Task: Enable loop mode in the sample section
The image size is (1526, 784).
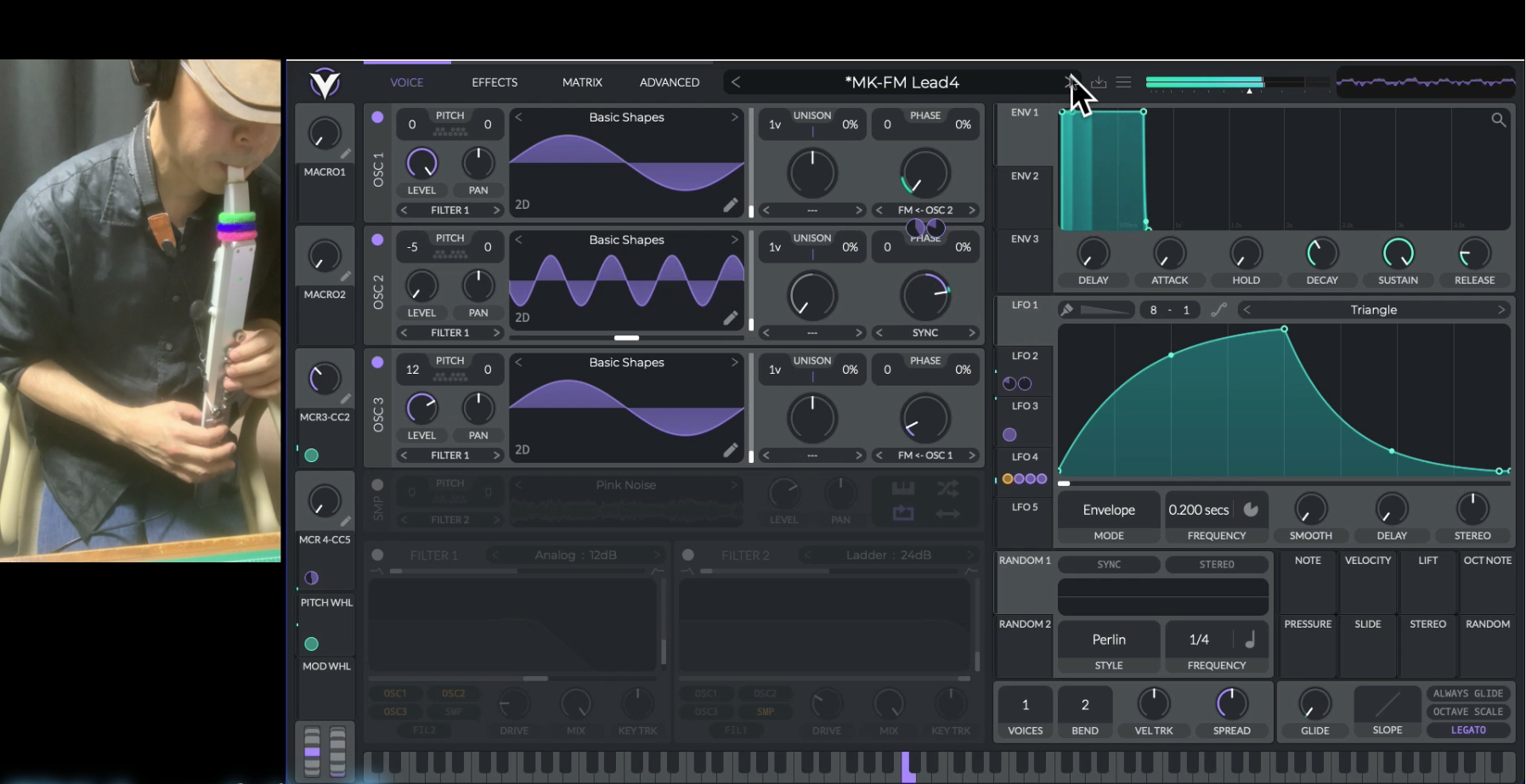Action: [x=902, y=513]
